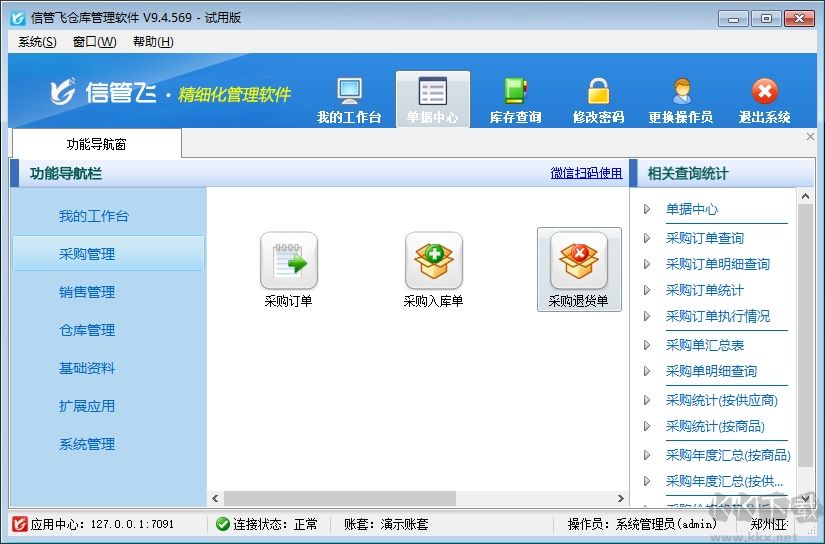Click the 操作员: 系统管理员(admin) status text
Image resolution: width=825 pixels, height=544 pixels.
642,524
